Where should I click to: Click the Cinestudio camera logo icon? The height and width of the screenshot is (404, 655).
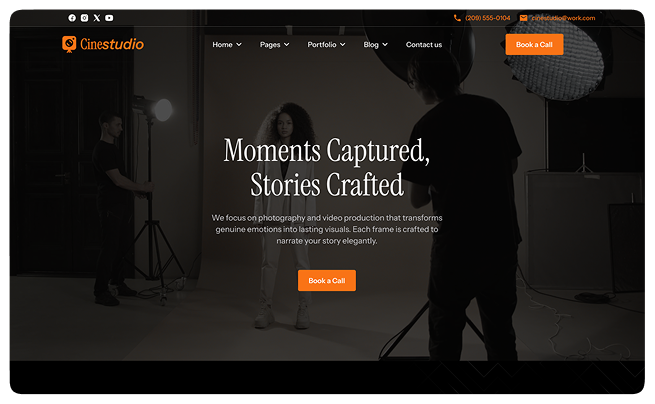click(69, 44)
